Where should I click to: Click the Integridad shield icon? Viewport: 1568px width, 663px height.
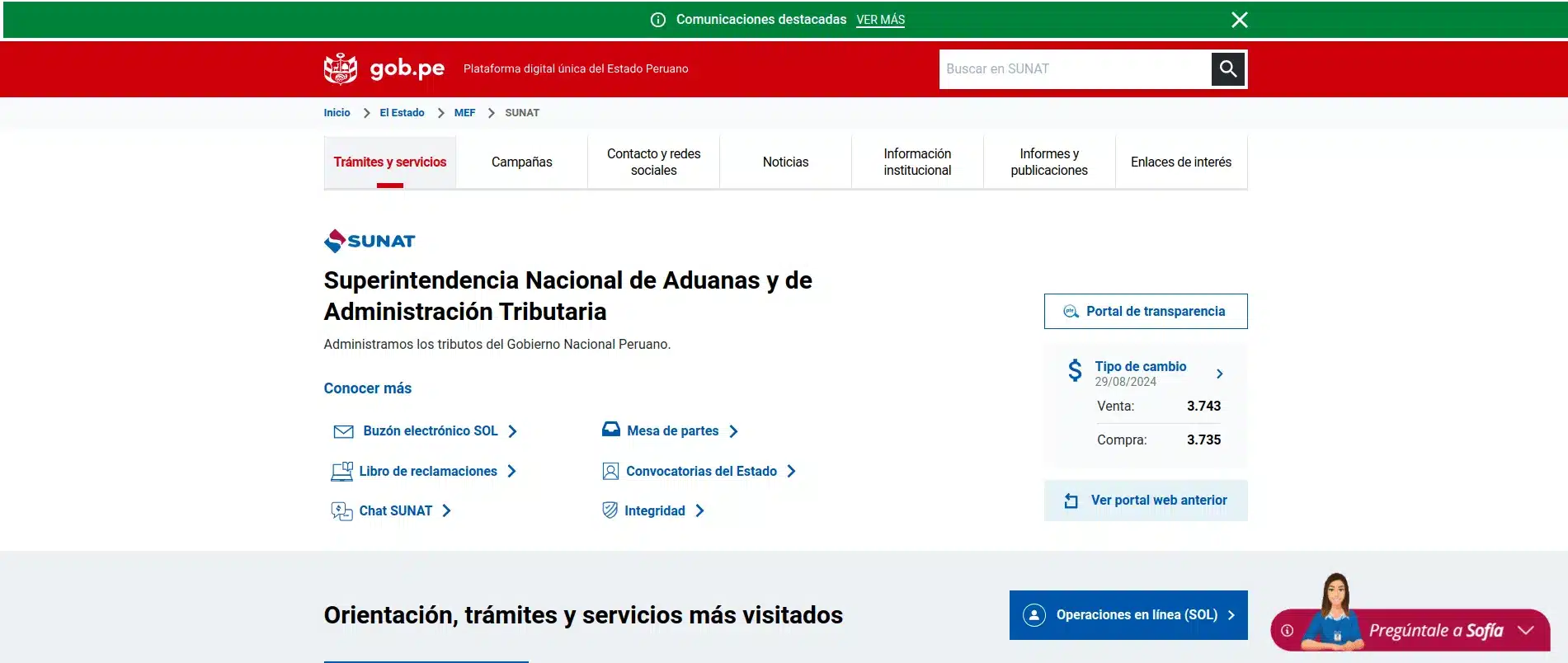[x=610, y=510]
